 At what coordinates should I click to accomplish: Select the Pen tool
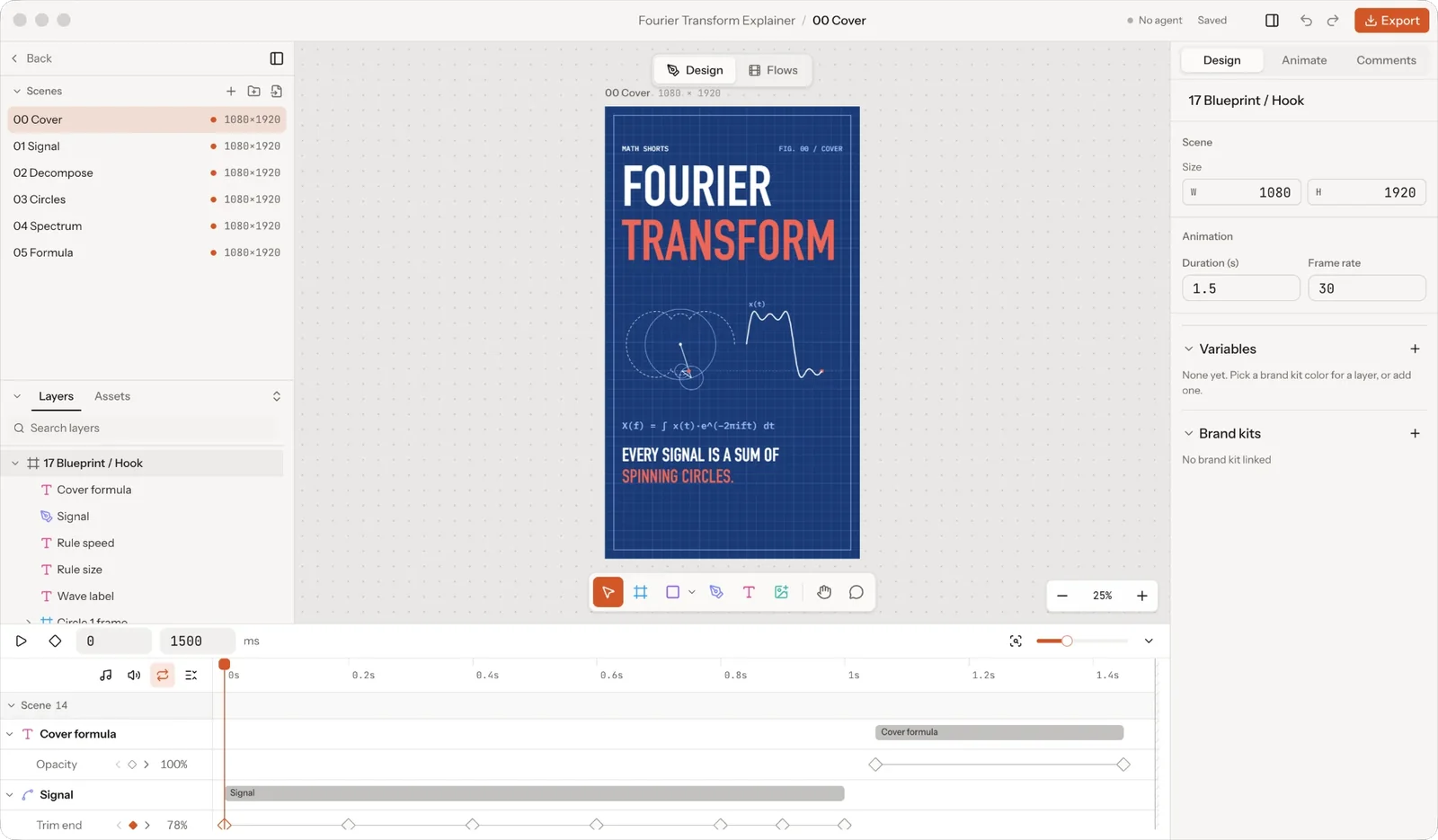716,592
